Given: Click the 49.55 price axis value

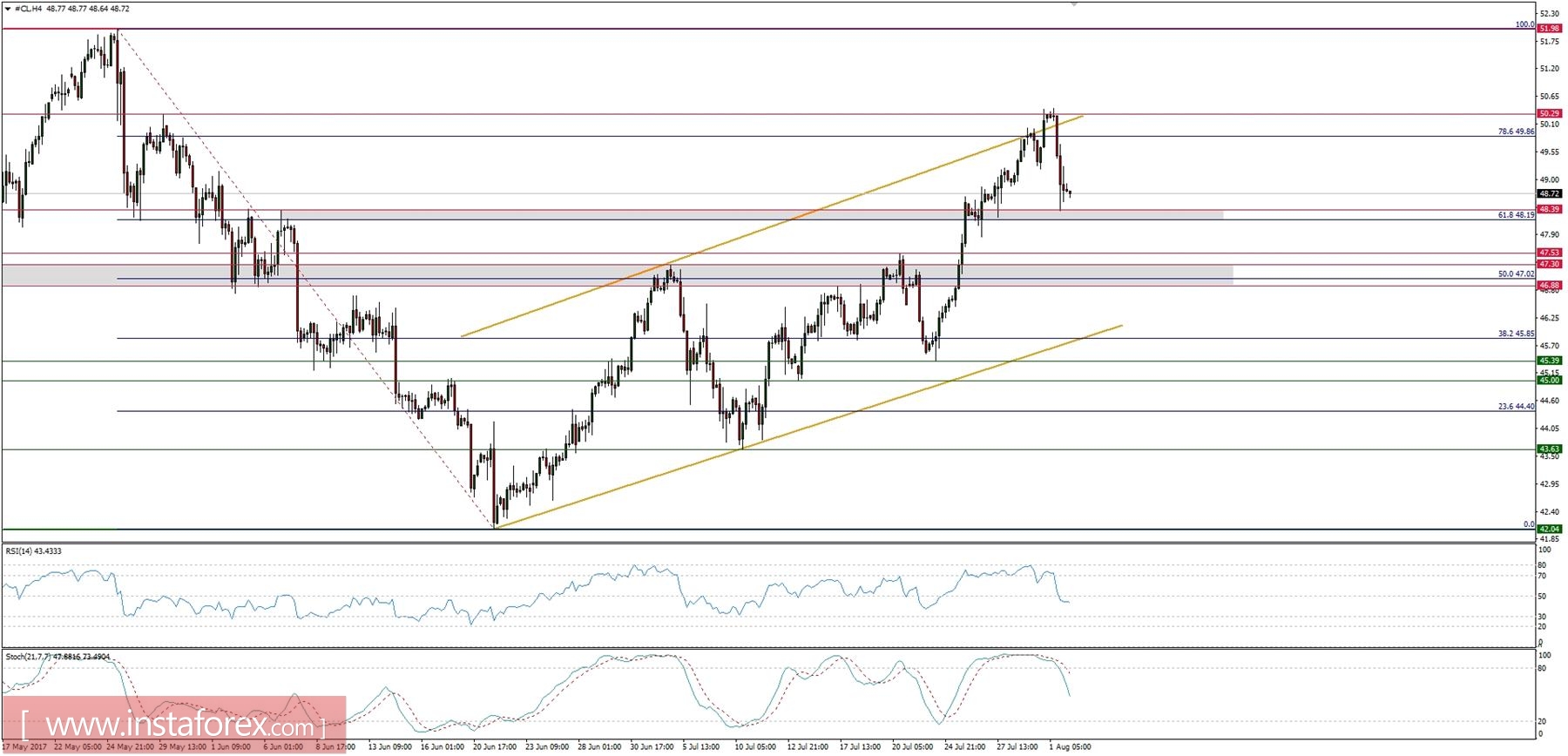Looking at the screenshot, I should 1550,152.
